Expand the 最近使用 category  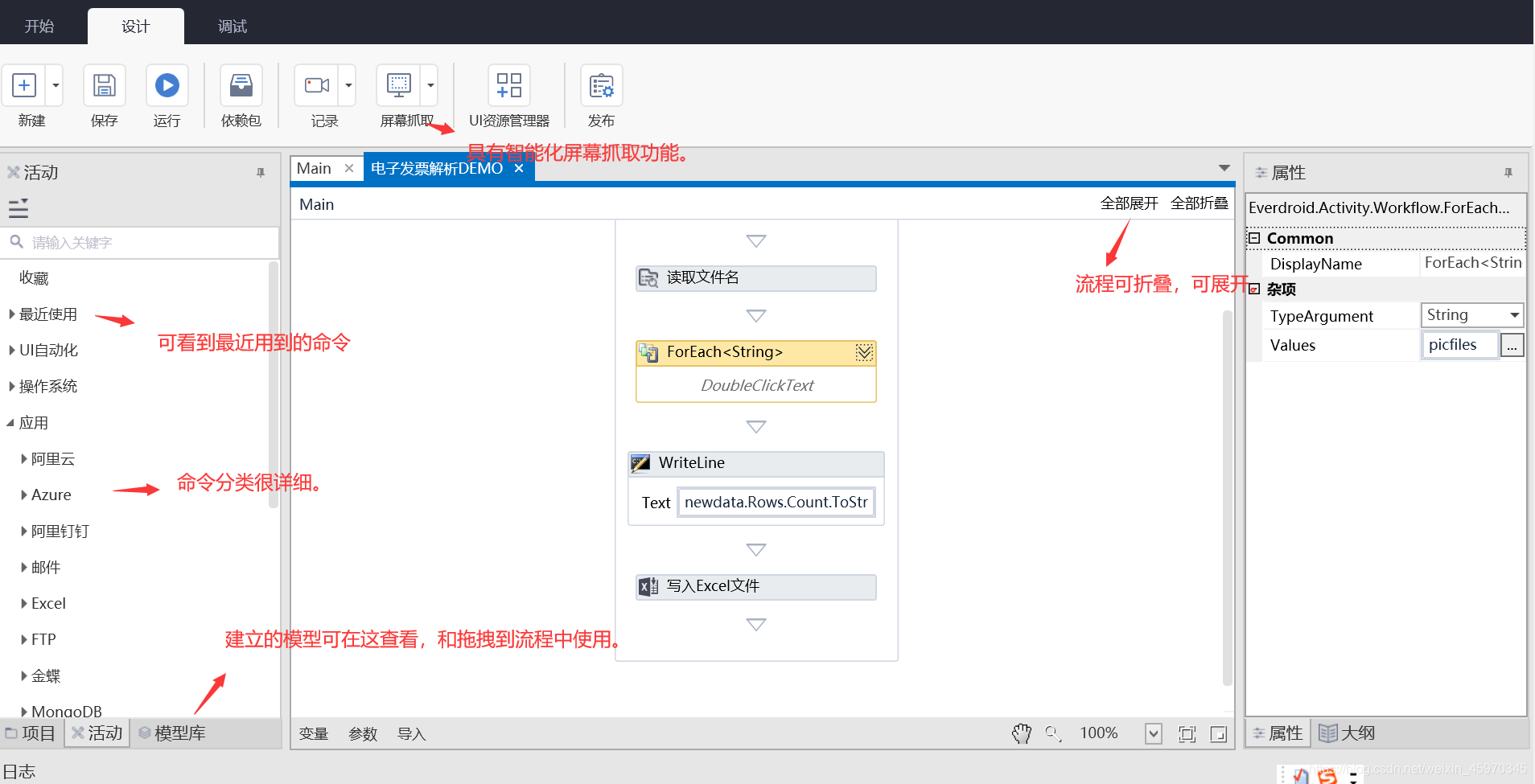(x=12, y=314)
